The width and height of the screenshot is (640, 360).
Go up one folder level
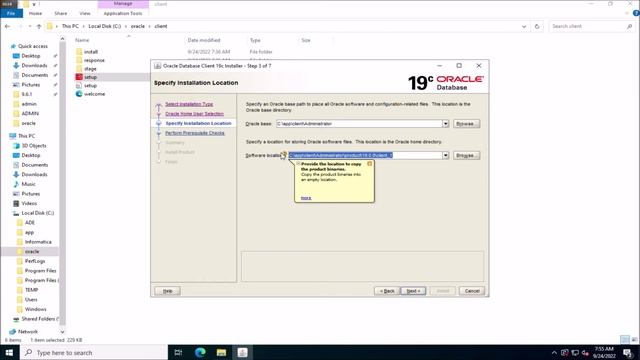39,26
